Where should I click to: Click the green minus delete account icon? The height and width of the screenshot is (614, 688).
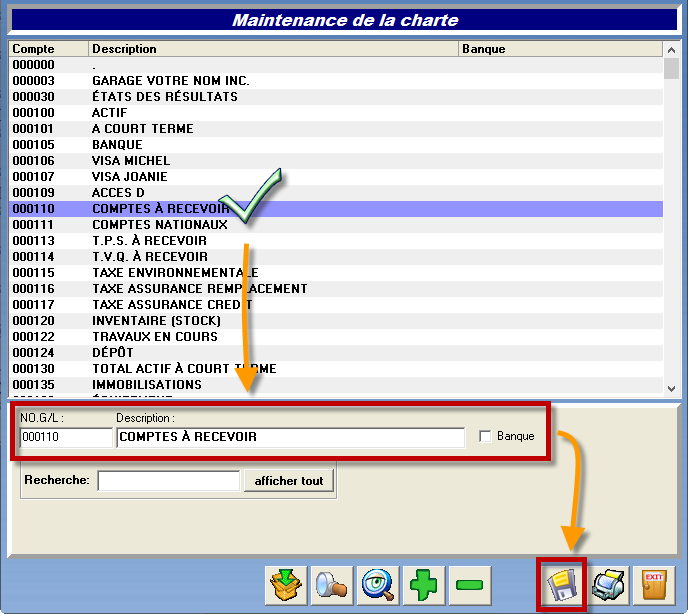[x=470, y=585]
